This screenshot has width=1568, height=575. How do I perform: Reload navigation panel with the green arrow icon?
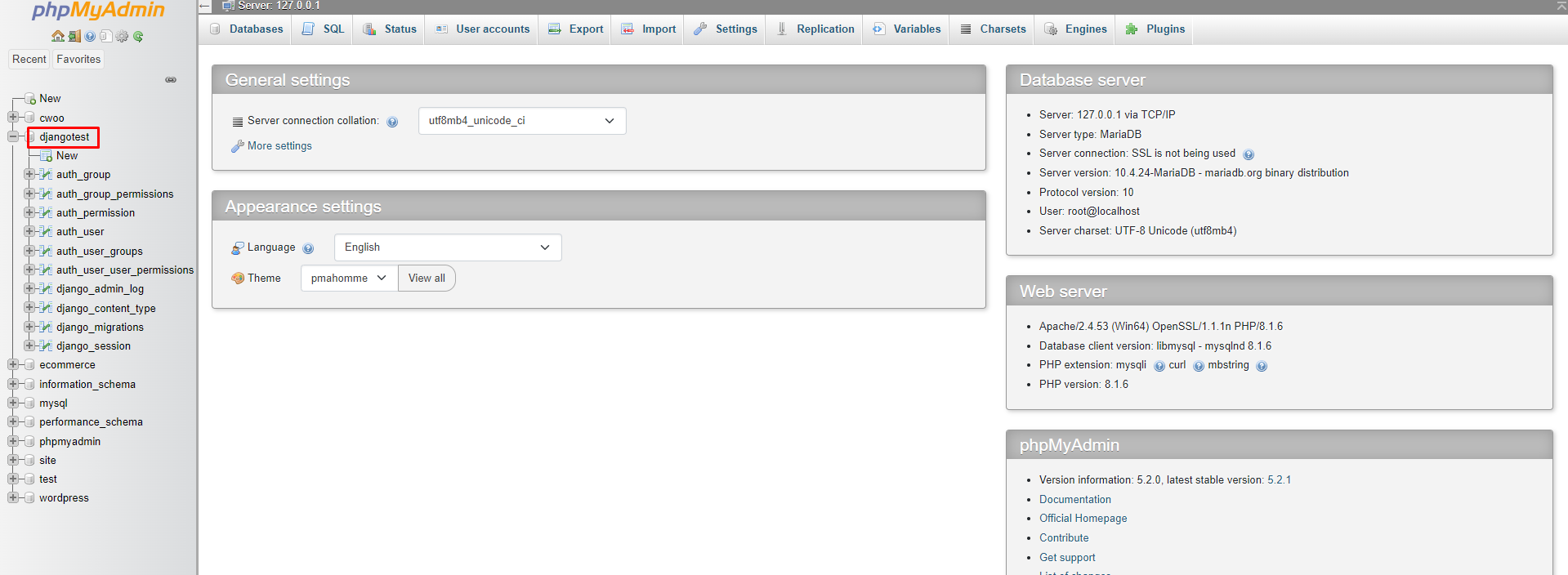[x=138, y=36]
